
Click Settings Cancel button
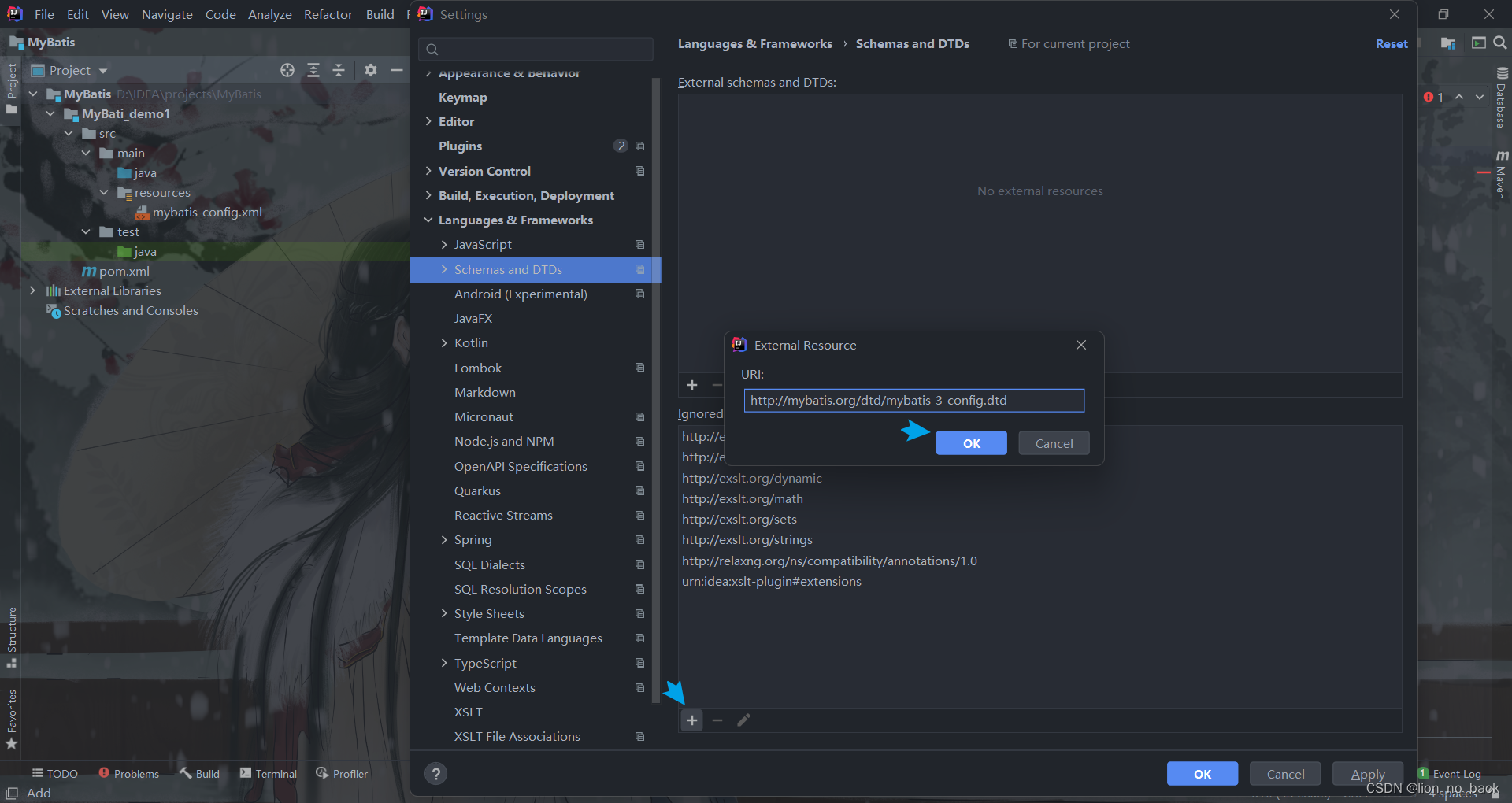click(x=1285, y=774)
